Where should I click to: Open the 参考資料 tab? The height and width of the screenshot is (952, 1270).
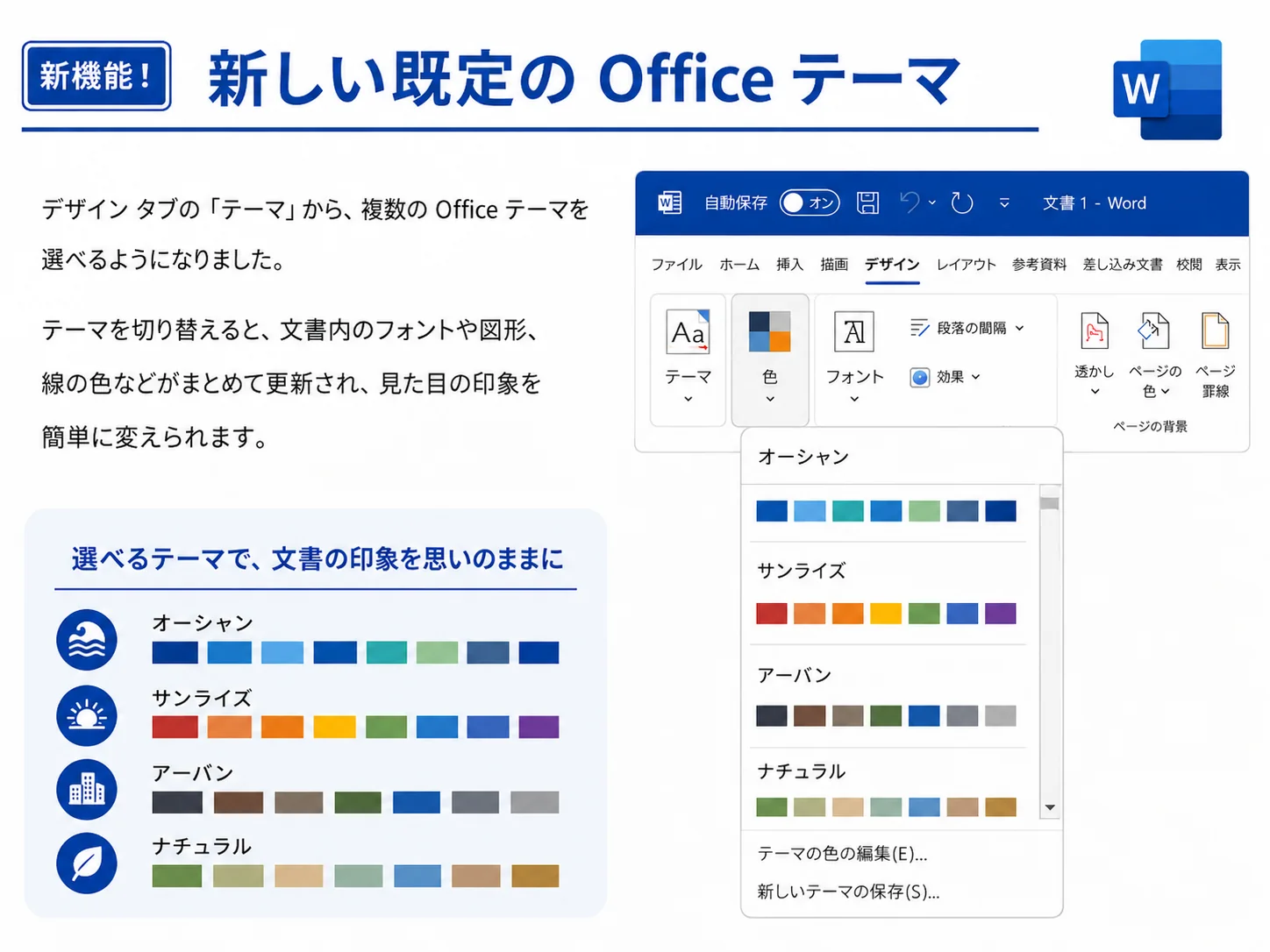click(x=1039, y=264)
